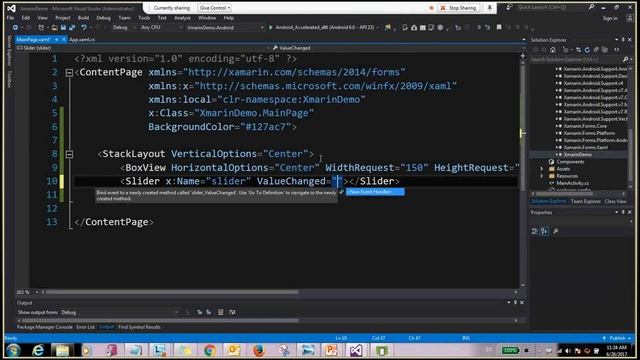Open the Tools menu

pos(144,18)
